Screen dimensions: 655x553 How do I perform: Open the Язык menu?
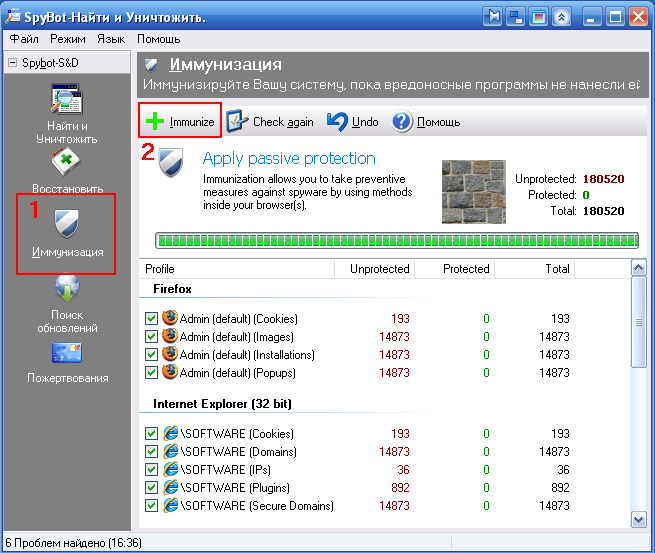point(111,39)
